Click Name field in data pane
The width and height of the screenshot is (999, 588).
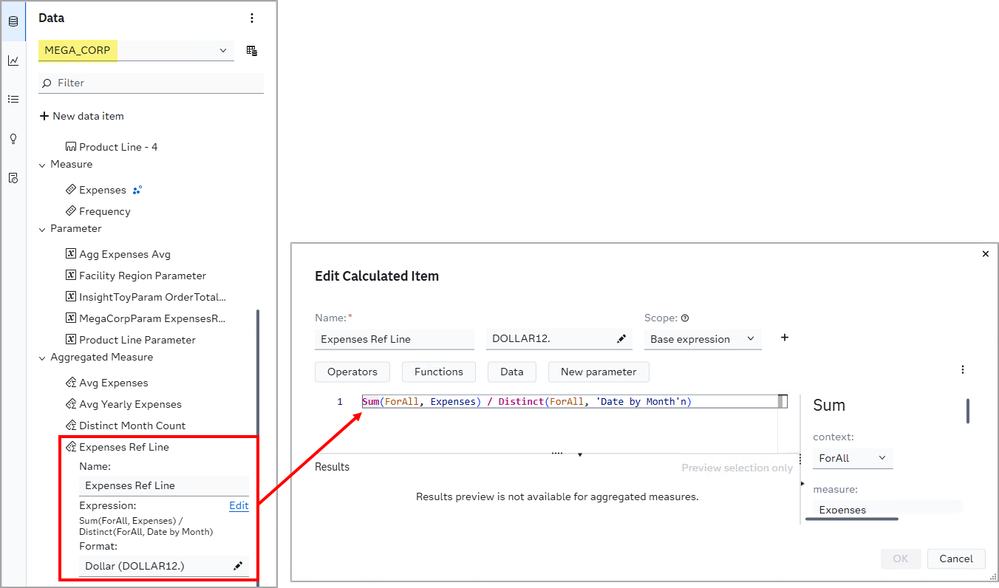[x=164, y=485]
